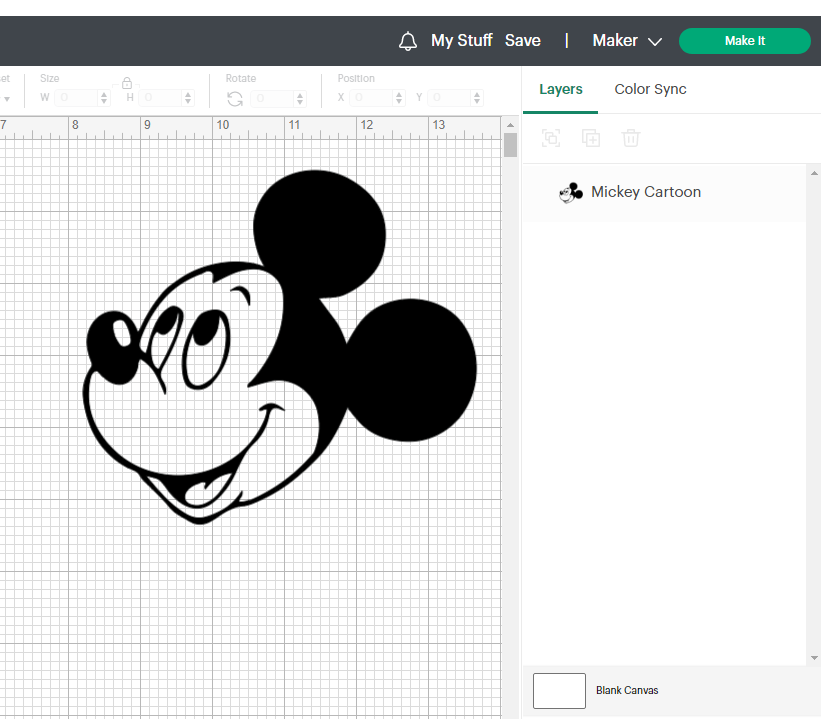The image size is (821, 719).
Task: Save the project
Action: (x=523, y=40)
